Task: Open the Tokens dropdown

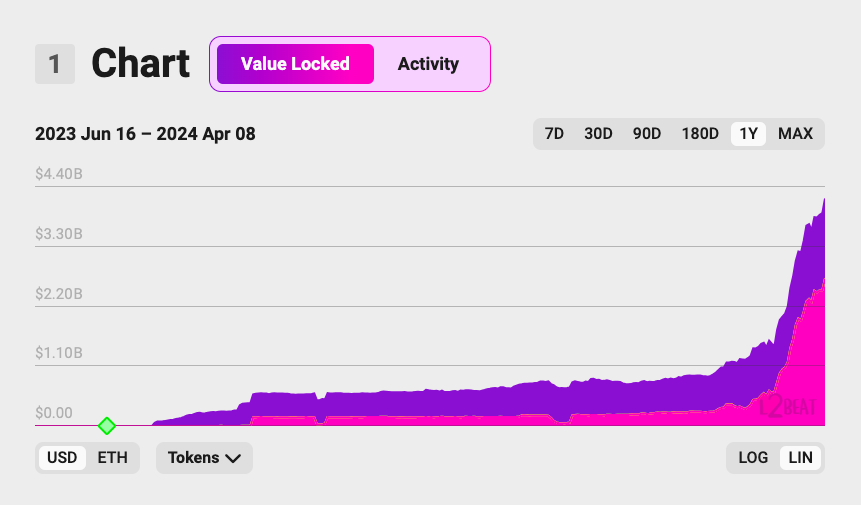Action: tap(204, 458)
